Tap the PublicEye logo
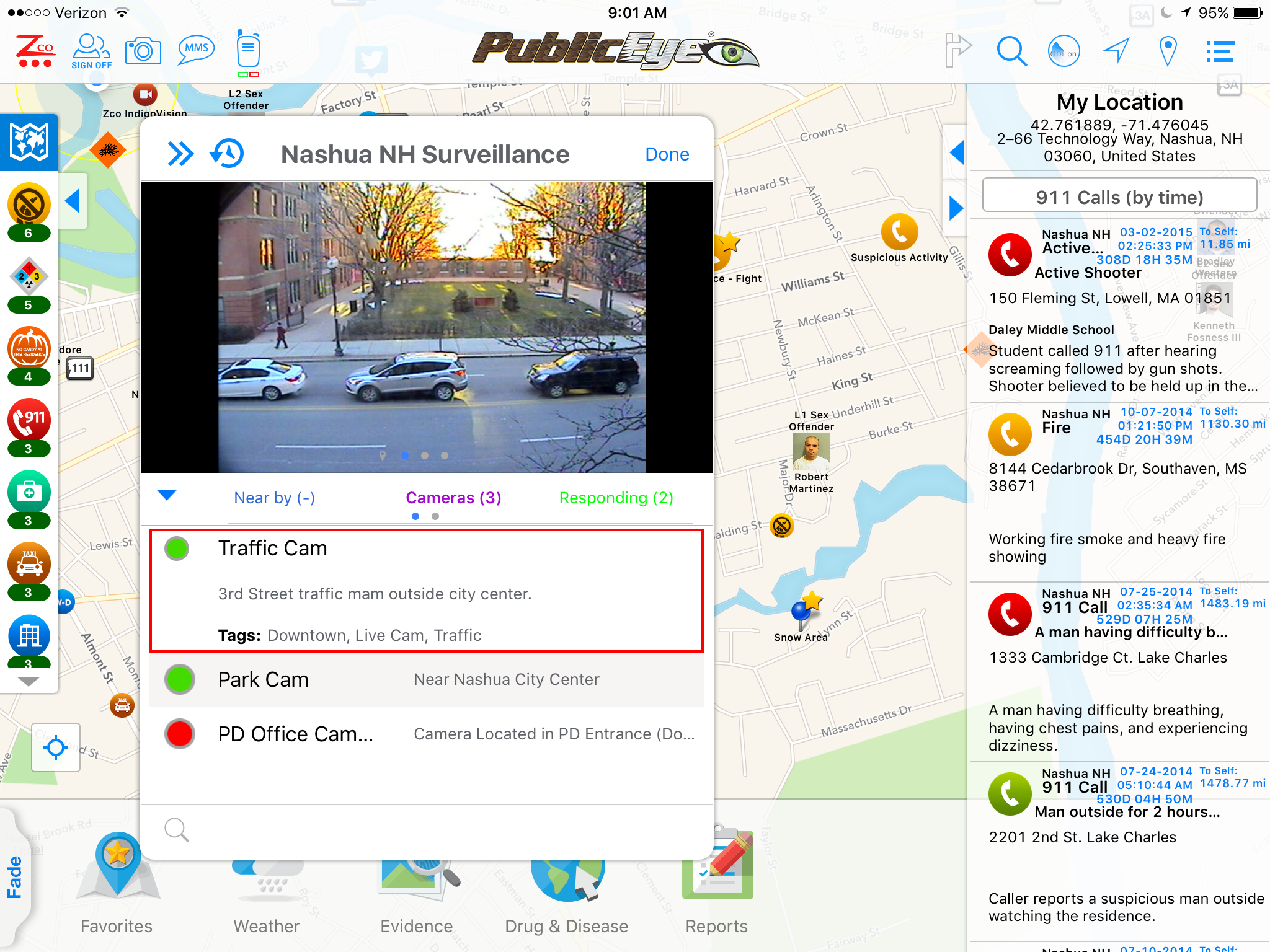Viewport: 1270px width, 952px height. tap(615, 50)
